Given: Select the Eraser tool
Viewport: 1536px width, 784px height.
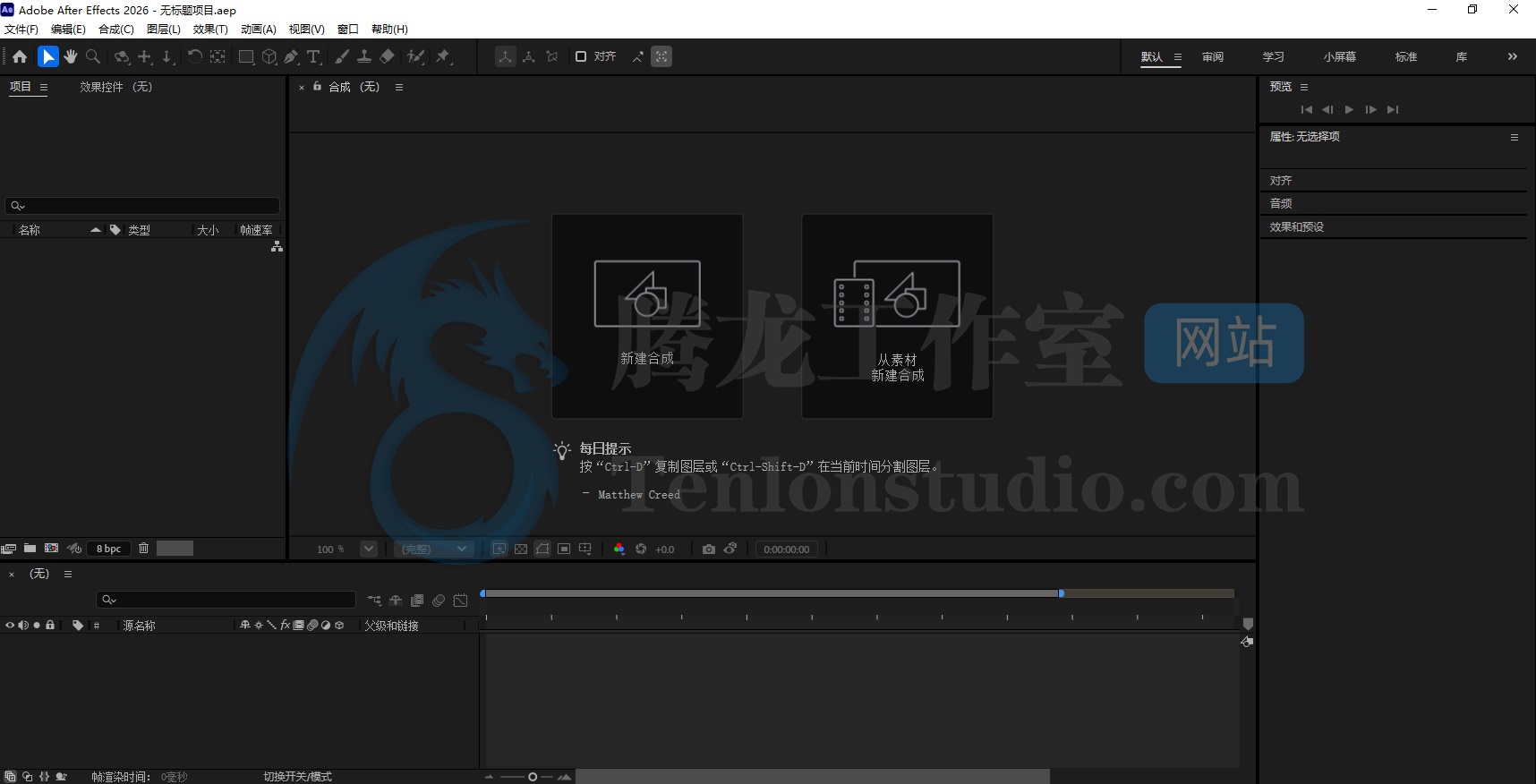Looking at the screenshot, I should click(387, 56).
